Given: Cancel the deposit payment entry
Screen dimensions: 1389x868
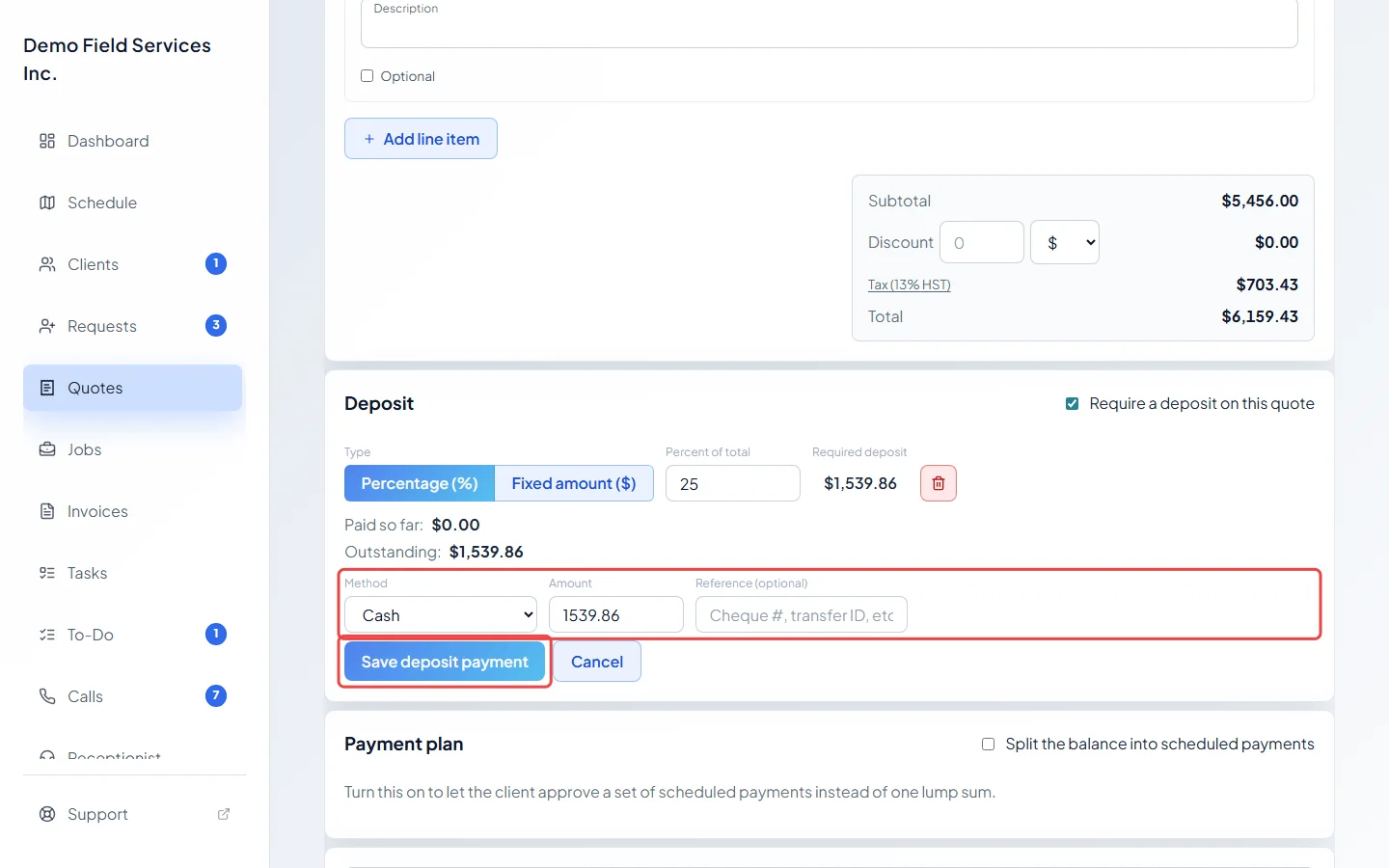Looking at the screenshot, I should 597,662.
